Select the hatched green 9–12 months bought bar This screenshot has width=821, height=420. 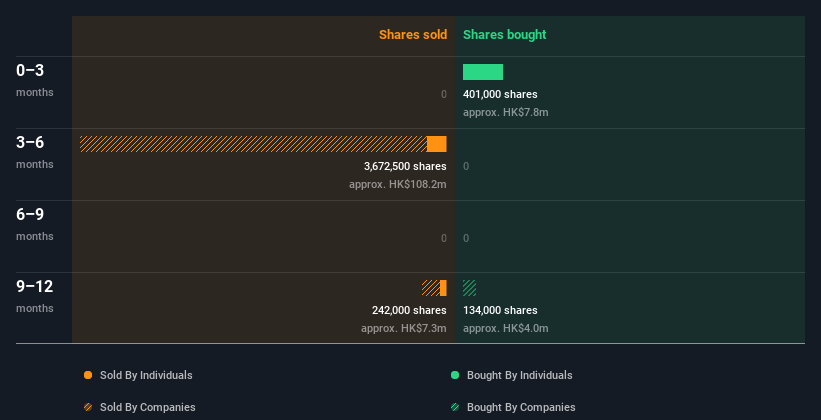coord(470,288)
